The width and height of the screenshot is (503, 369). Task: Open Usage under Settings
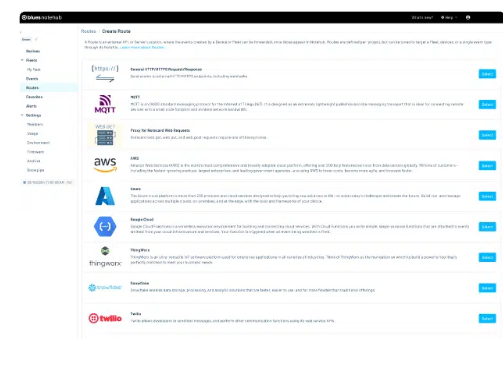(33, 133)
